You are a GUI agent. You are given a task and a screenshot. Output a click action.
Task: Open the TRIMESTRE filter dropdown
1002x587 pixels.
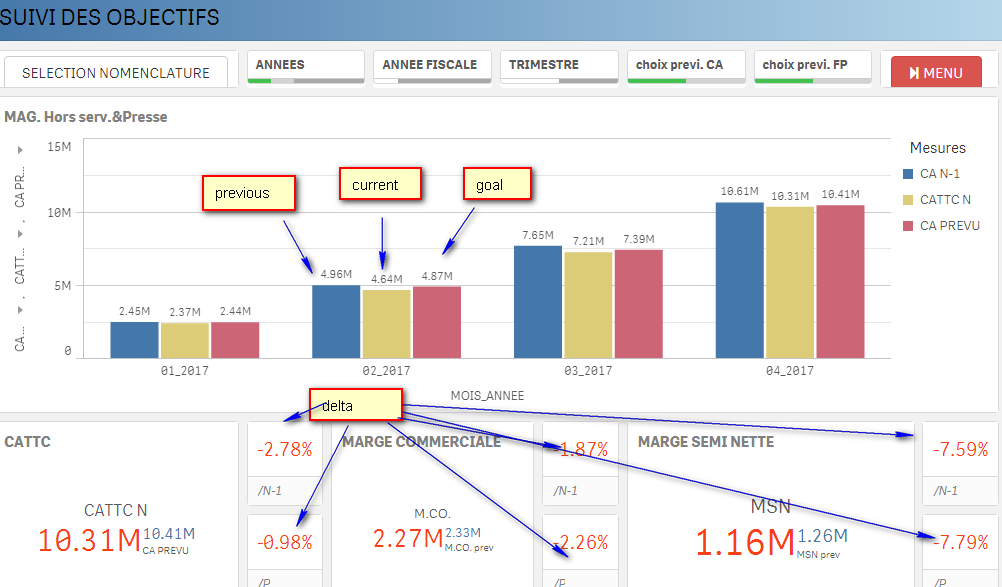[559, 66]
